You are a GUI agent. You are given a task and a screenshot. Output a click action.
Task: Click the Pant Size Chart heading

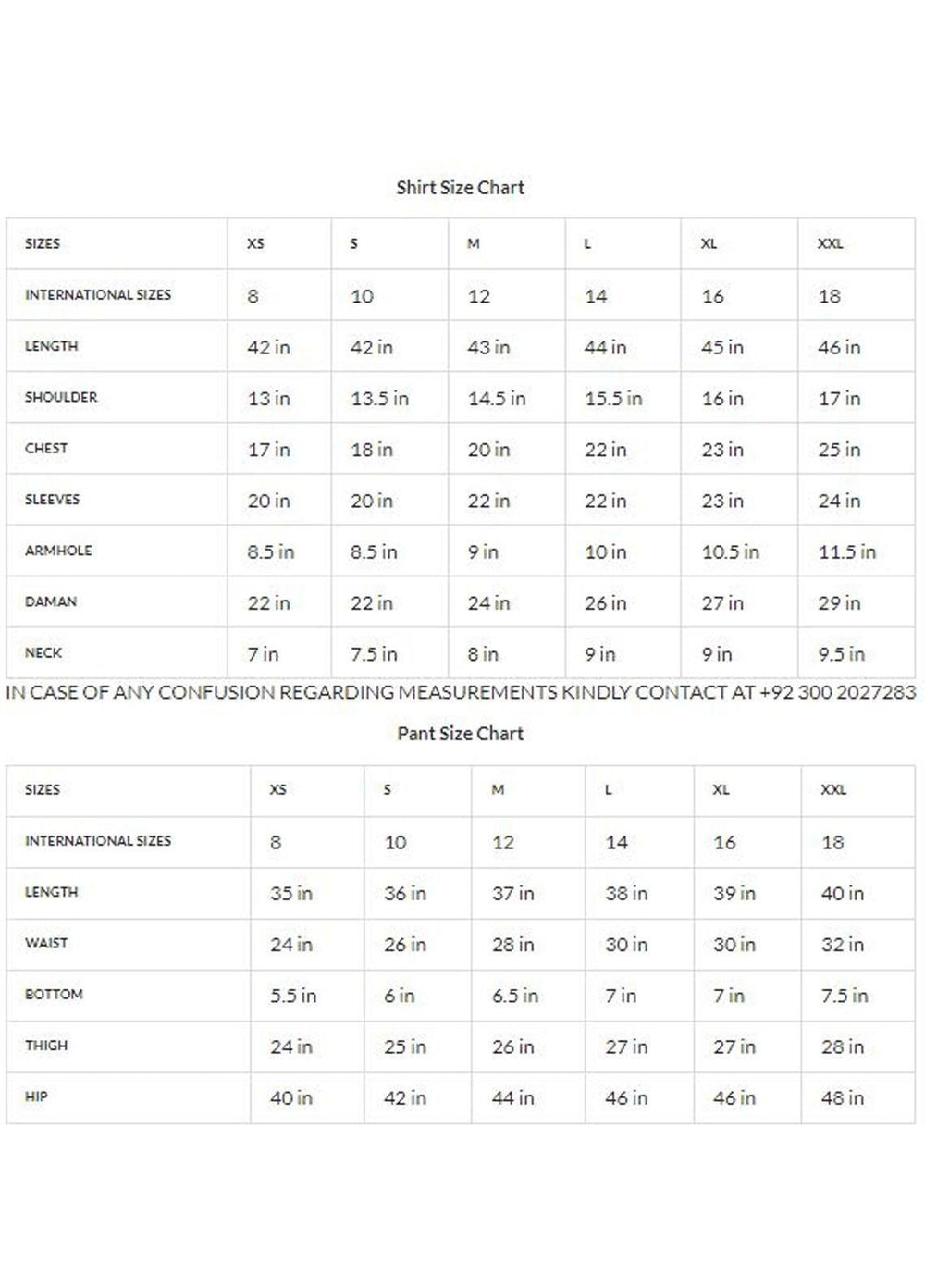[460, 734]
